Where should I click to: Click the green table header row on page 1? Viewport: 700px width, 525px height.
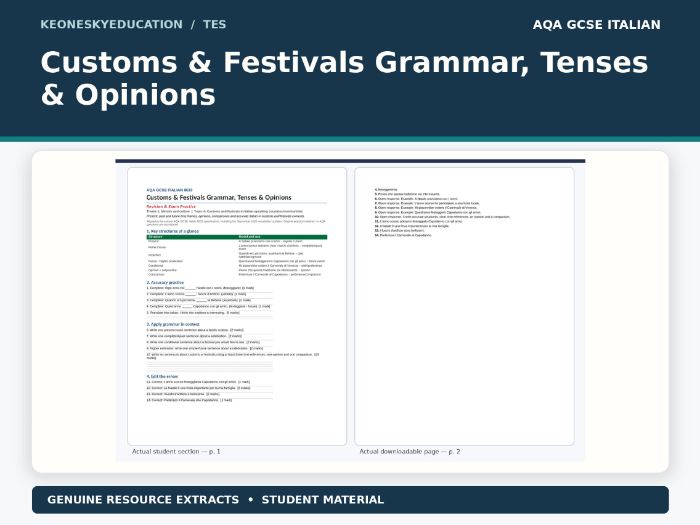pyautogui.click(x=237, y=237)
